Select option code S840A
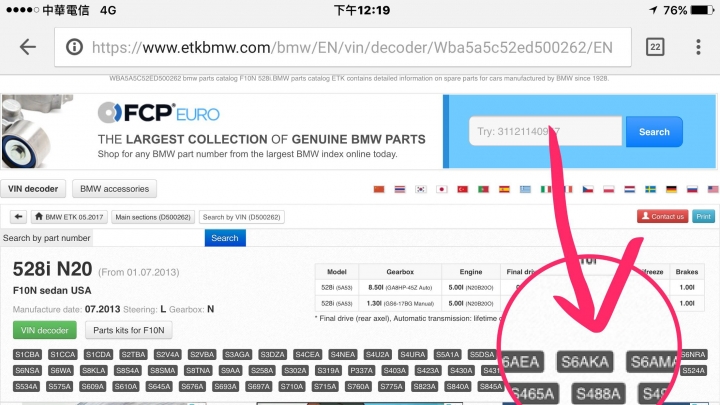720x405 pixels. point(458,387)
